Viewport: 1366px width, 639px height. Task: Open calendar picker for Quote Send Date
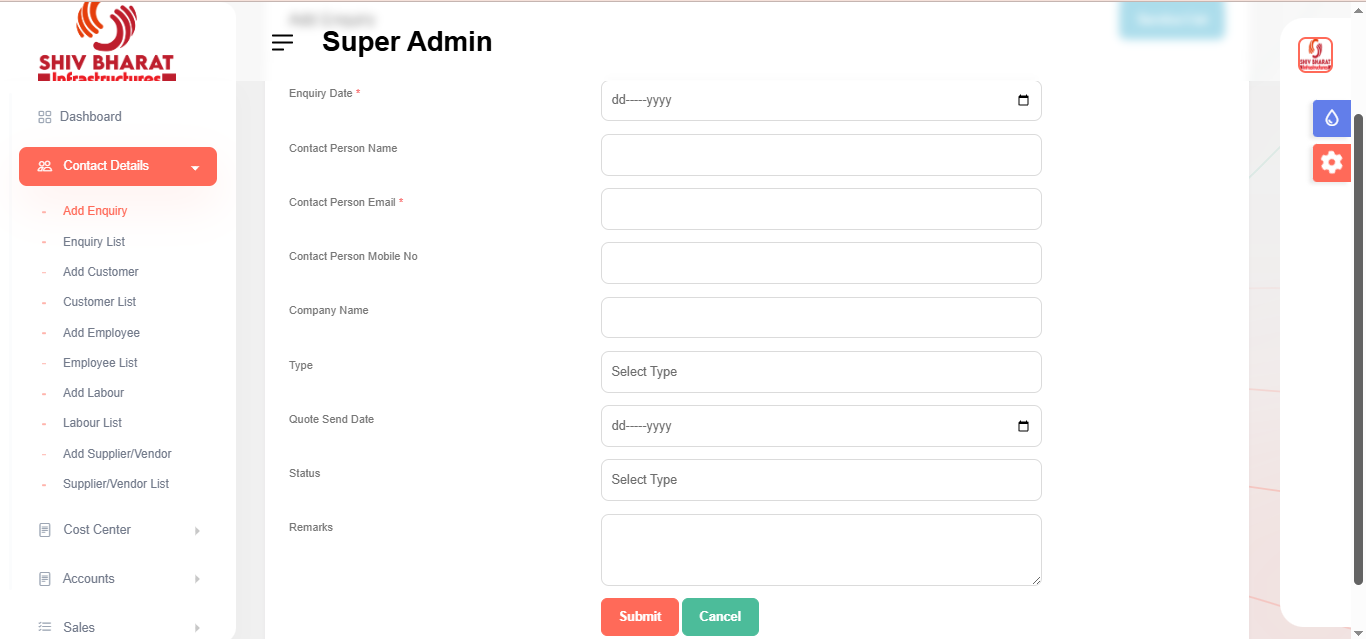pos(1023,427)
